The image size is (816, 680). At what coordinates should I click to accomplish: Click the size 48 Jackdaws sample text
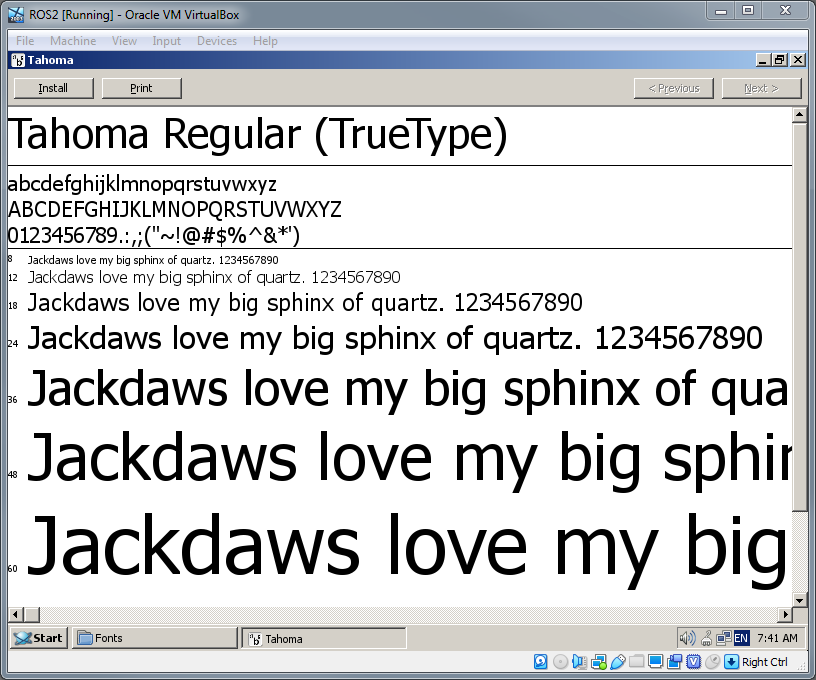click(x=409, y=460)
